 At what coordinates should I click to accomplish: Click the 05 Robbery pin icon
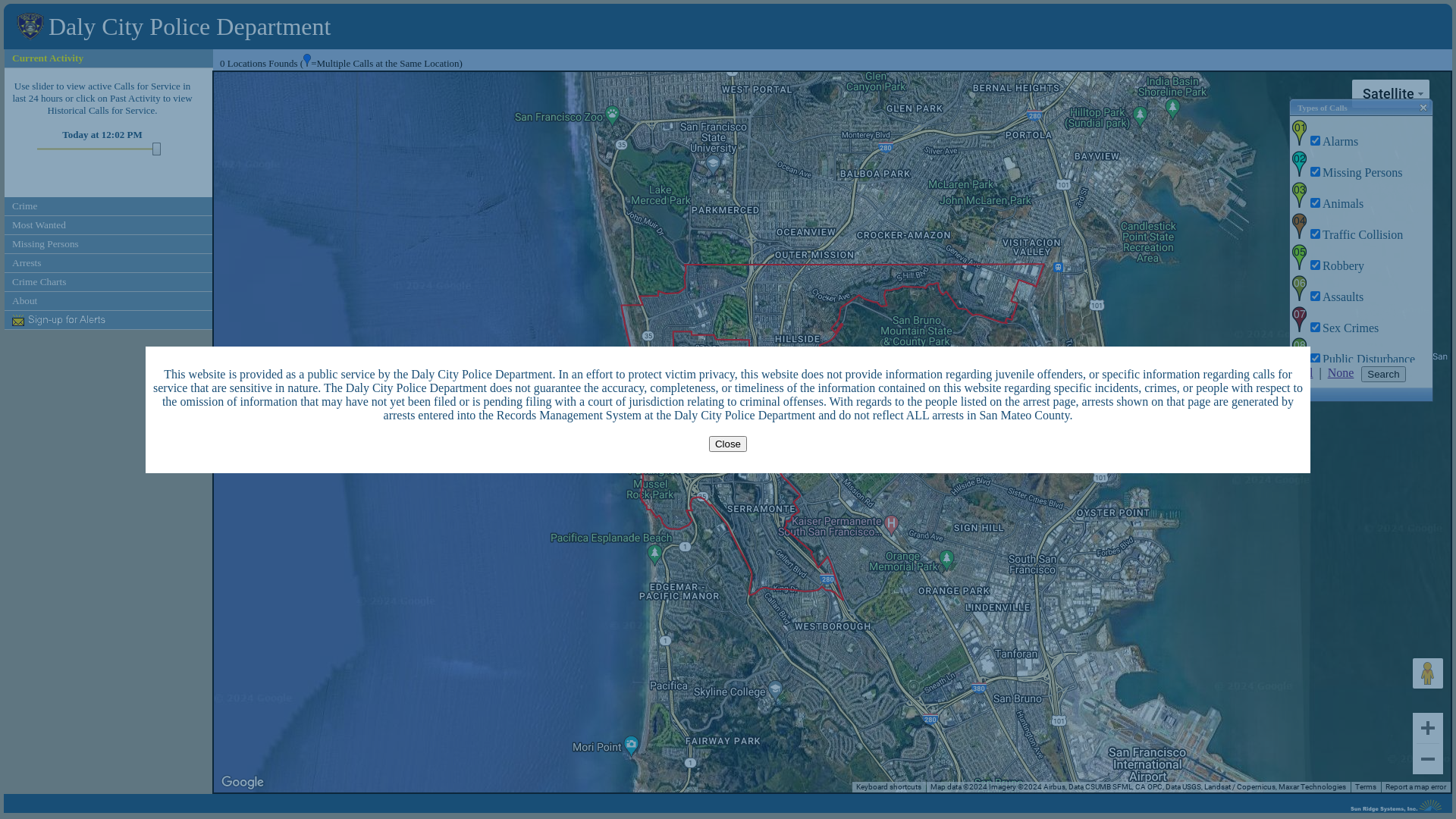pos(1299,258)
